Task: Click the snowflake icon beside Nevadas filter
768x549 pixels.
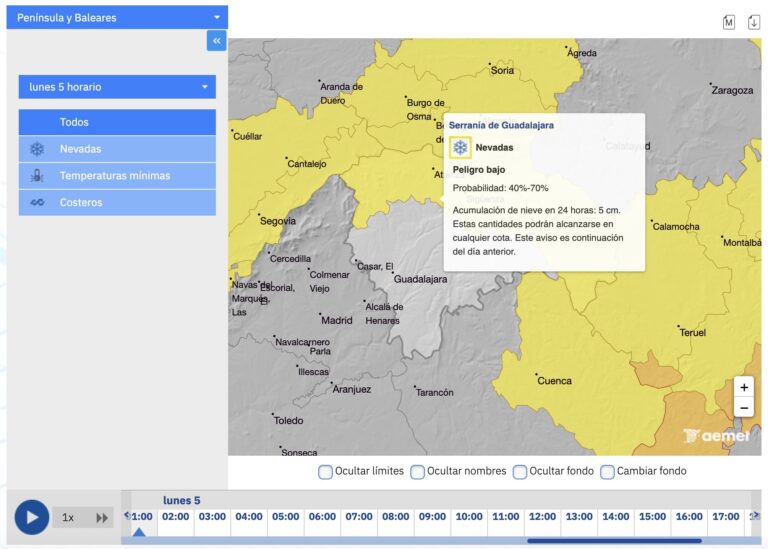Action: pyautogui.click(x=37, y=149)
